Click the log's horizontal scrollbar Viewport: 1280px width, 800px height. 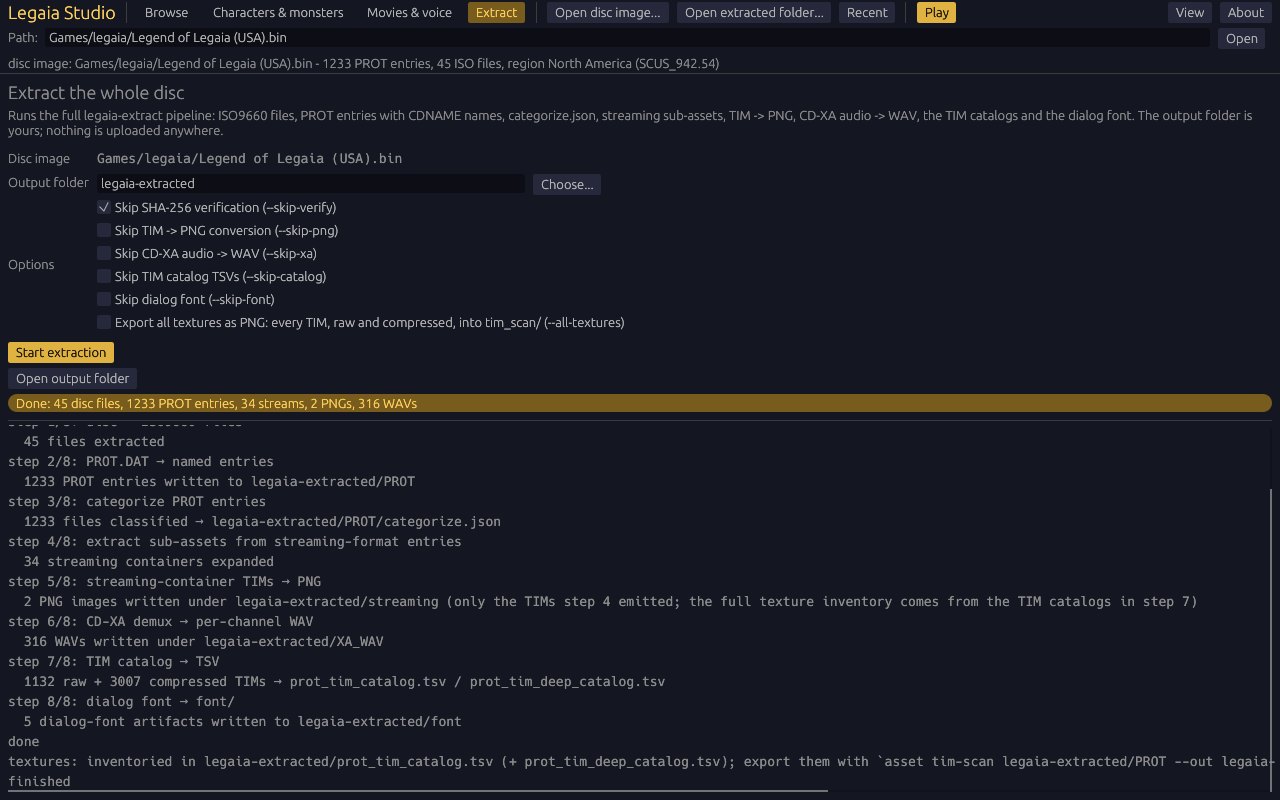[418, 791]
